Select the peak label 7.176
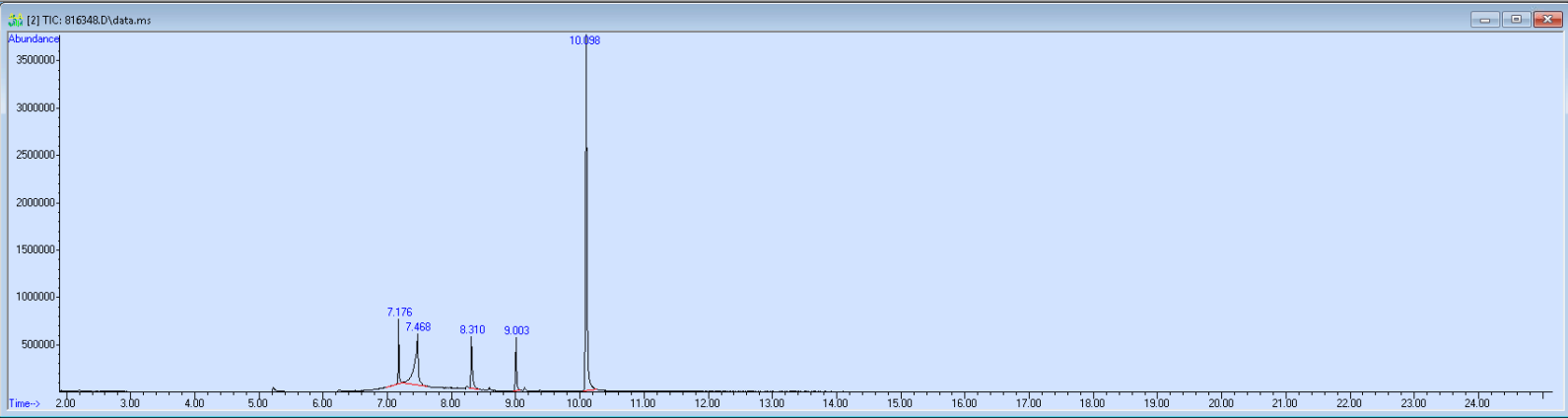Screen dimensions: 1568x418 point(399,313)
